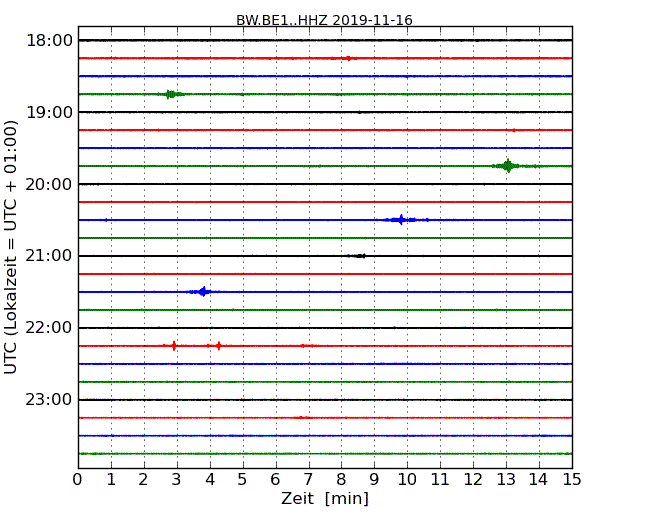Viewport: 650px width, 520px height.
Task: Select first red spike near minute 3
Action: [174, 345]
